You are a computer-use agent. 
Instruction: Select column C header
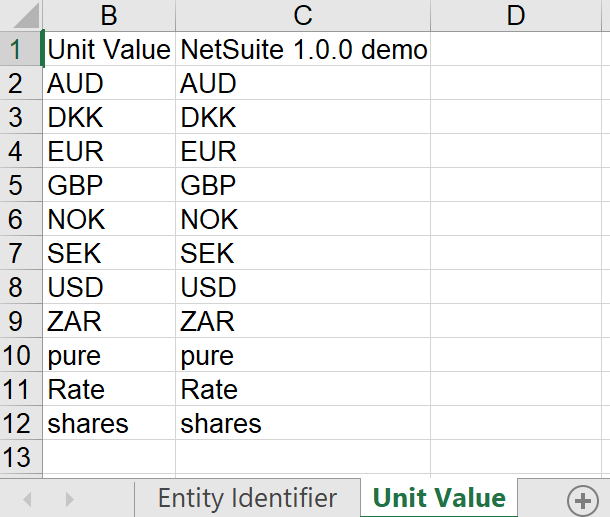tap(303, 15)
